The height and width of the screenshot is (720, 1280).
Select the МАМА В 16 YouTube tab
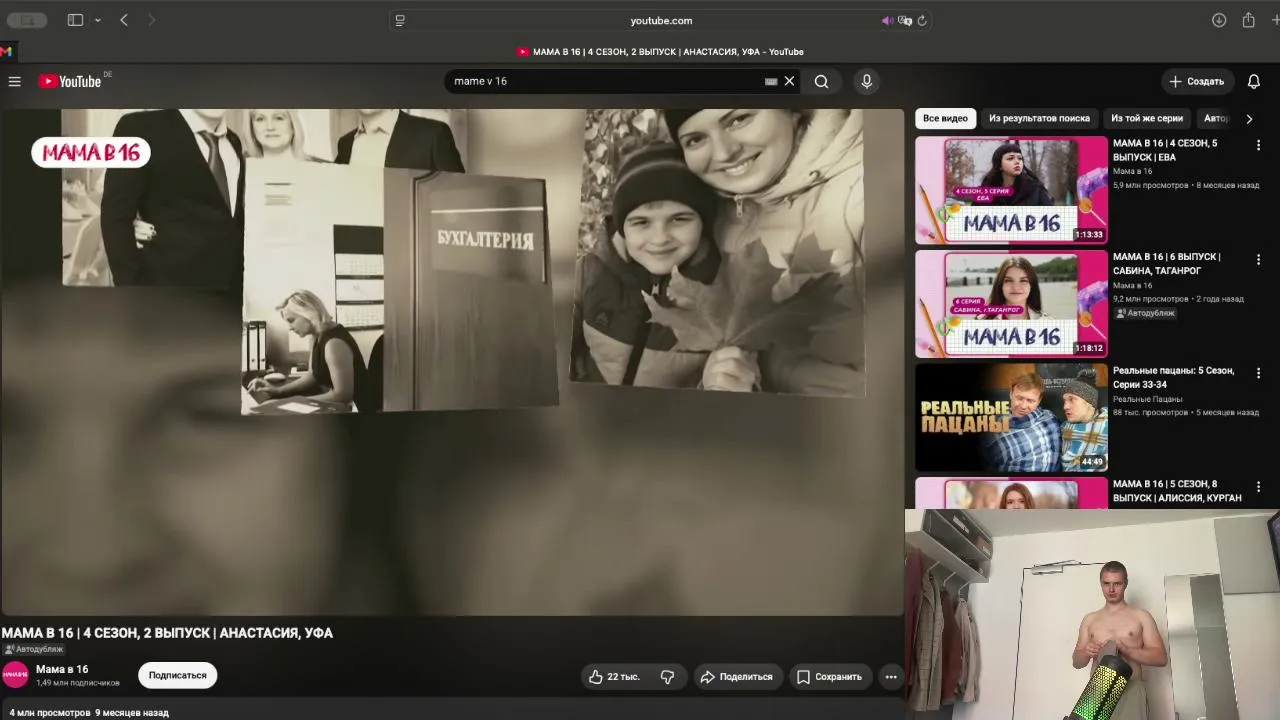coord(660,52)
